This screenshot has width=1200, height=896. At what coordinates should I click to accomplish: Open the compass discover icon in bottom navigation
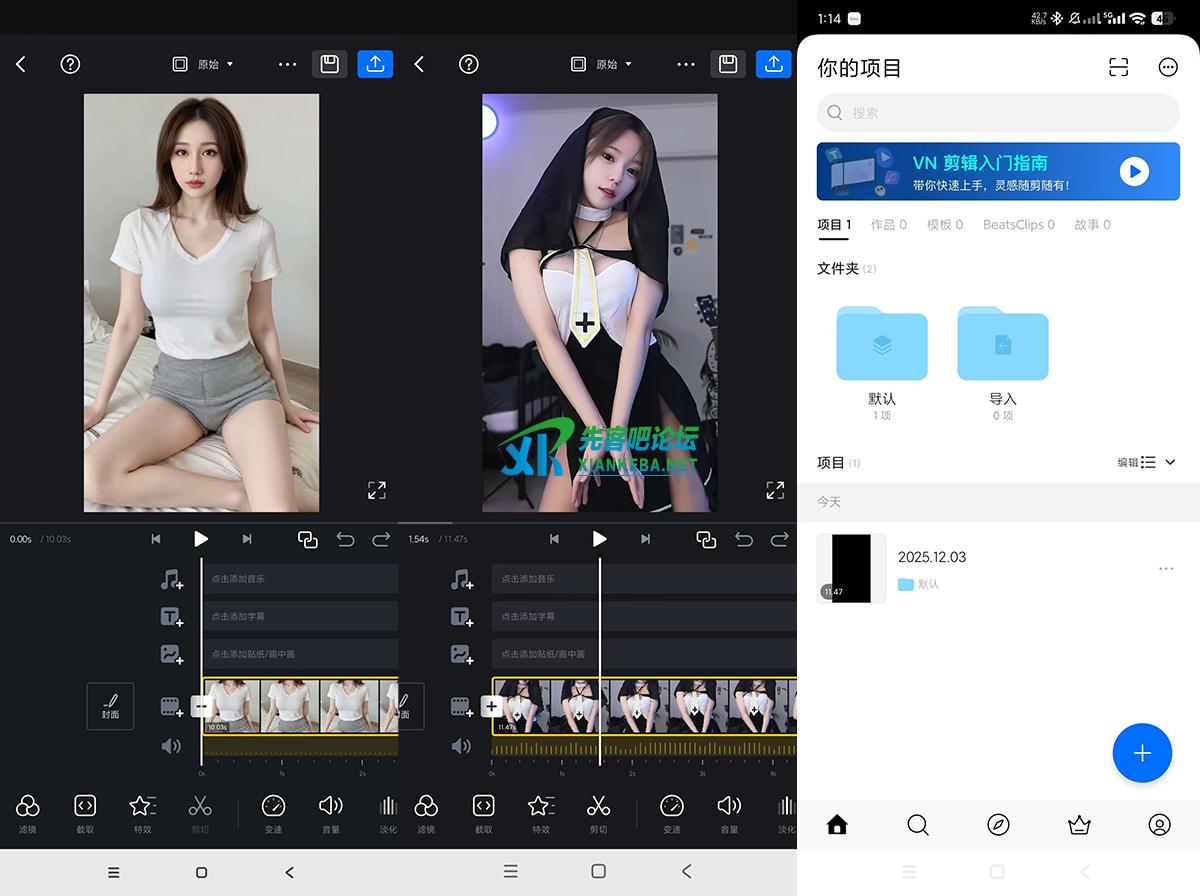(x=998, y=825)
